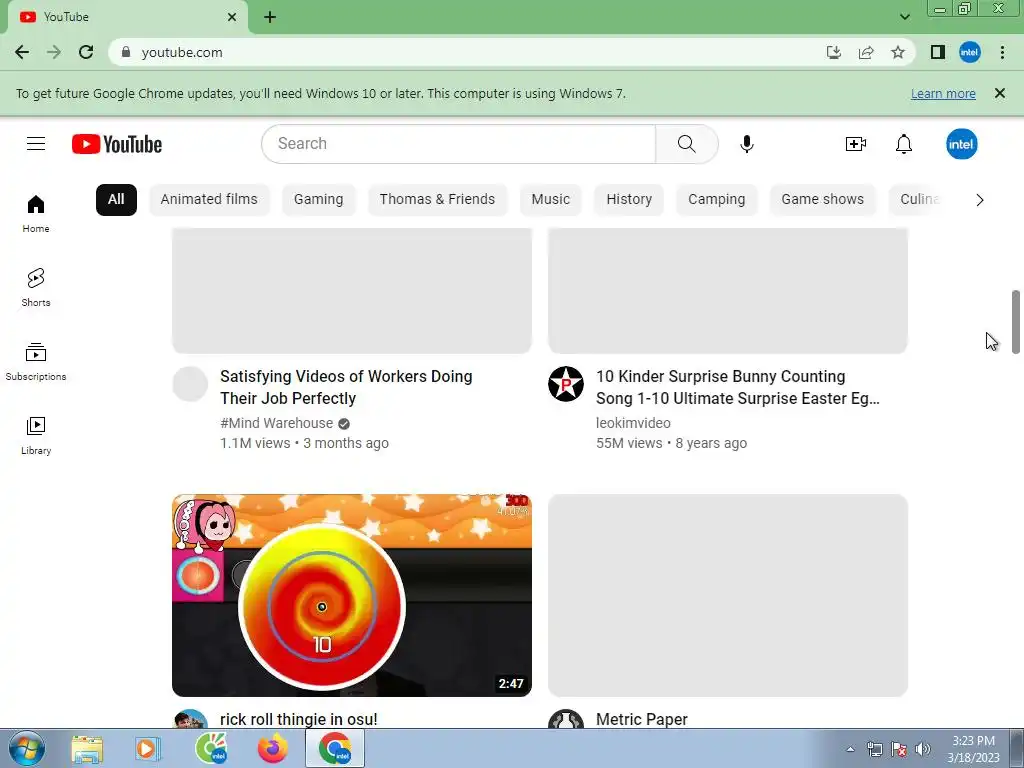Select the Camping chip
Viewport: 1024px width, 768px height.
(x=716, y=200)
